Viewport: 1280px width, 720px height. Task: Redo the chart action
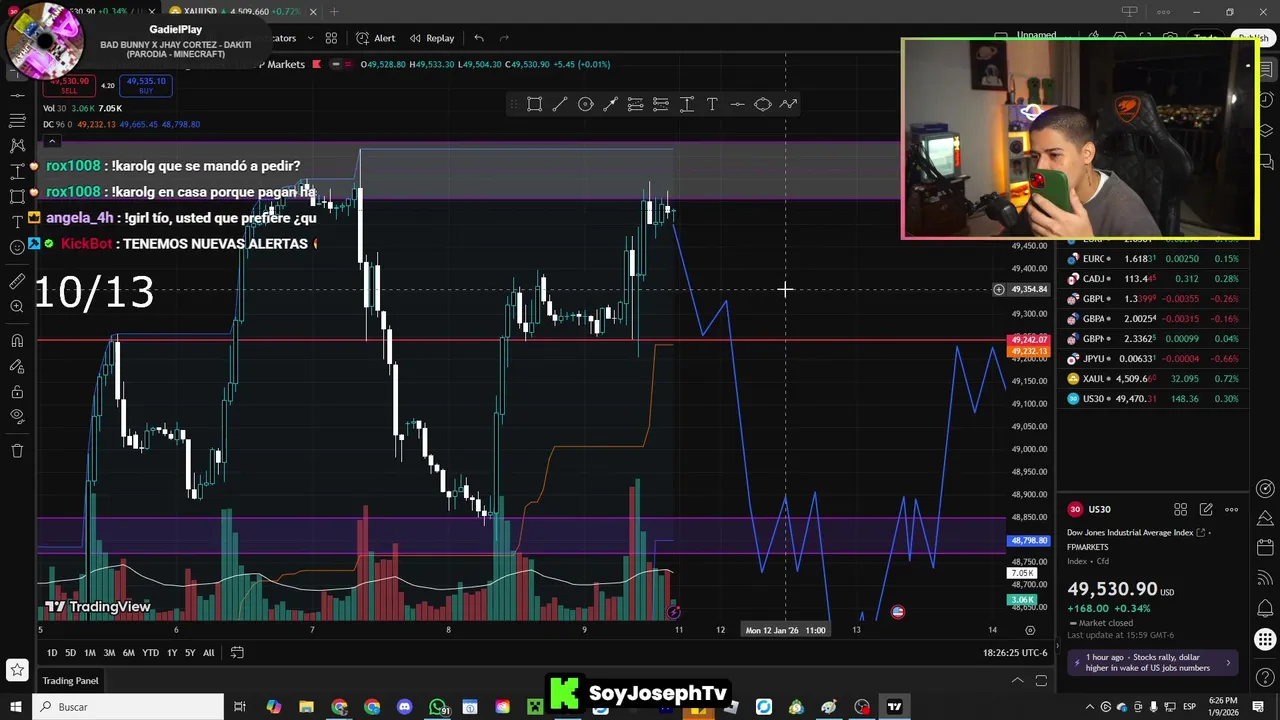(504, 38)
